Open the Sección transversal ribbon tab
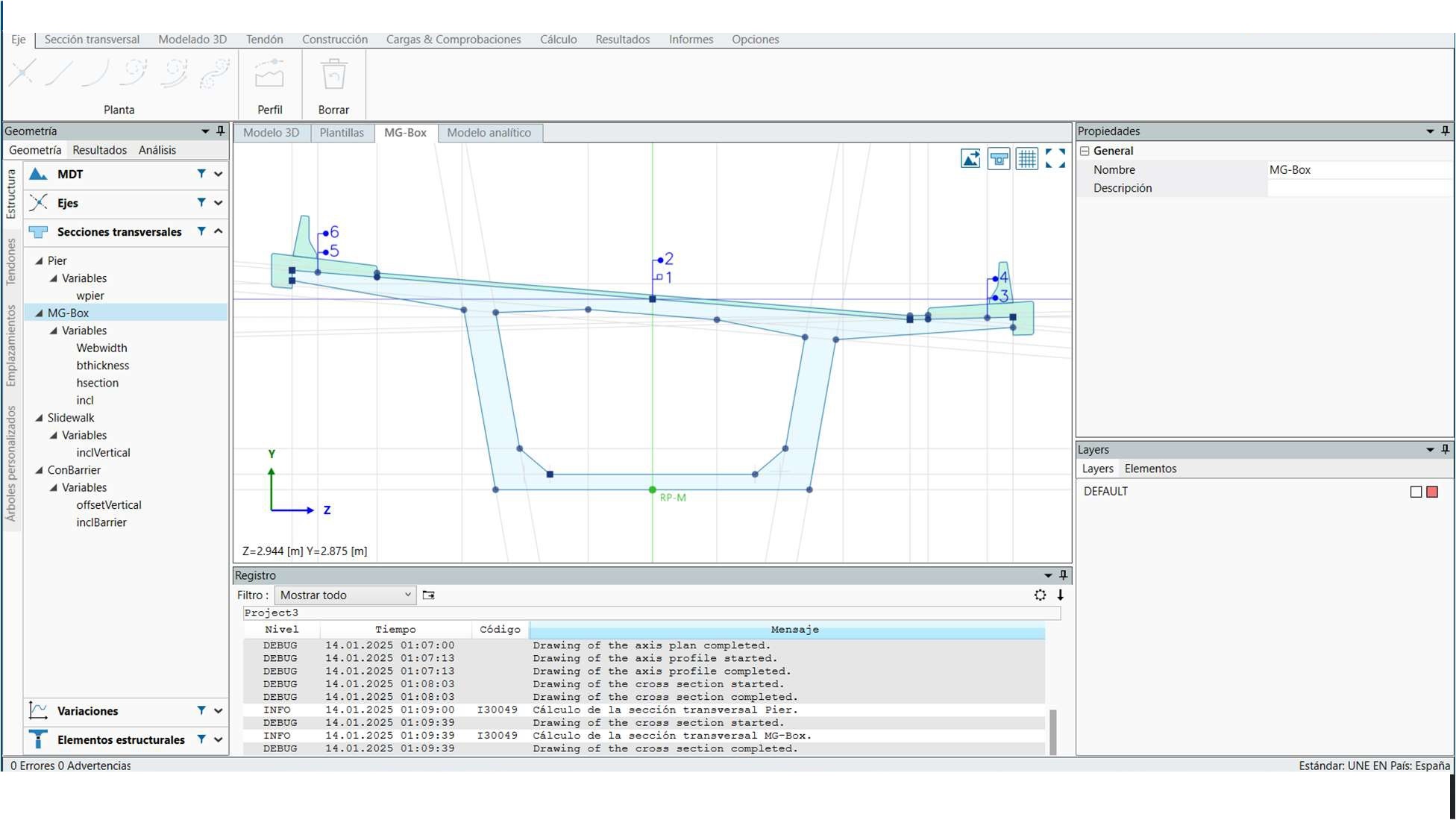Viewport: 1456px width, 820px height. tap(92, 40)
